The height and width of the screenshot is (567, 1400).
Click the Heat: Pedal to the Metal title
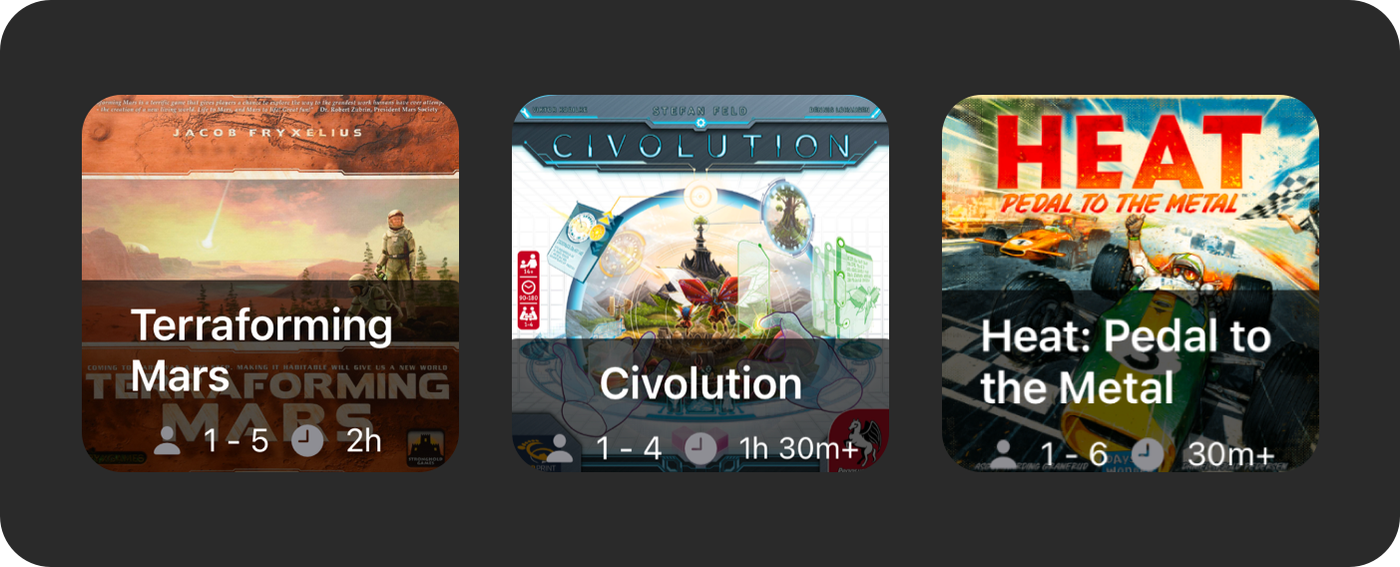pyautogui.click(x=1126, y=362)
